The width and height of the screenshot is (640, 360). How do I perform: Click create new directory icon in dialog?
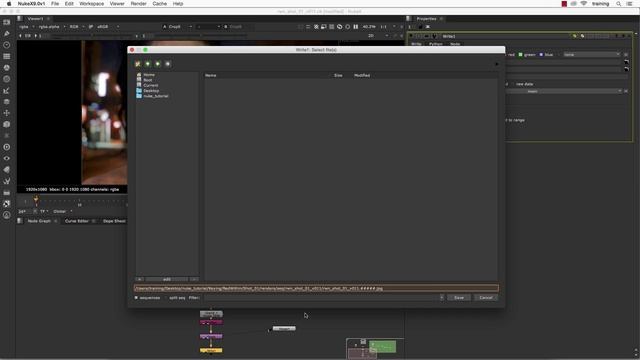point(138,64)
